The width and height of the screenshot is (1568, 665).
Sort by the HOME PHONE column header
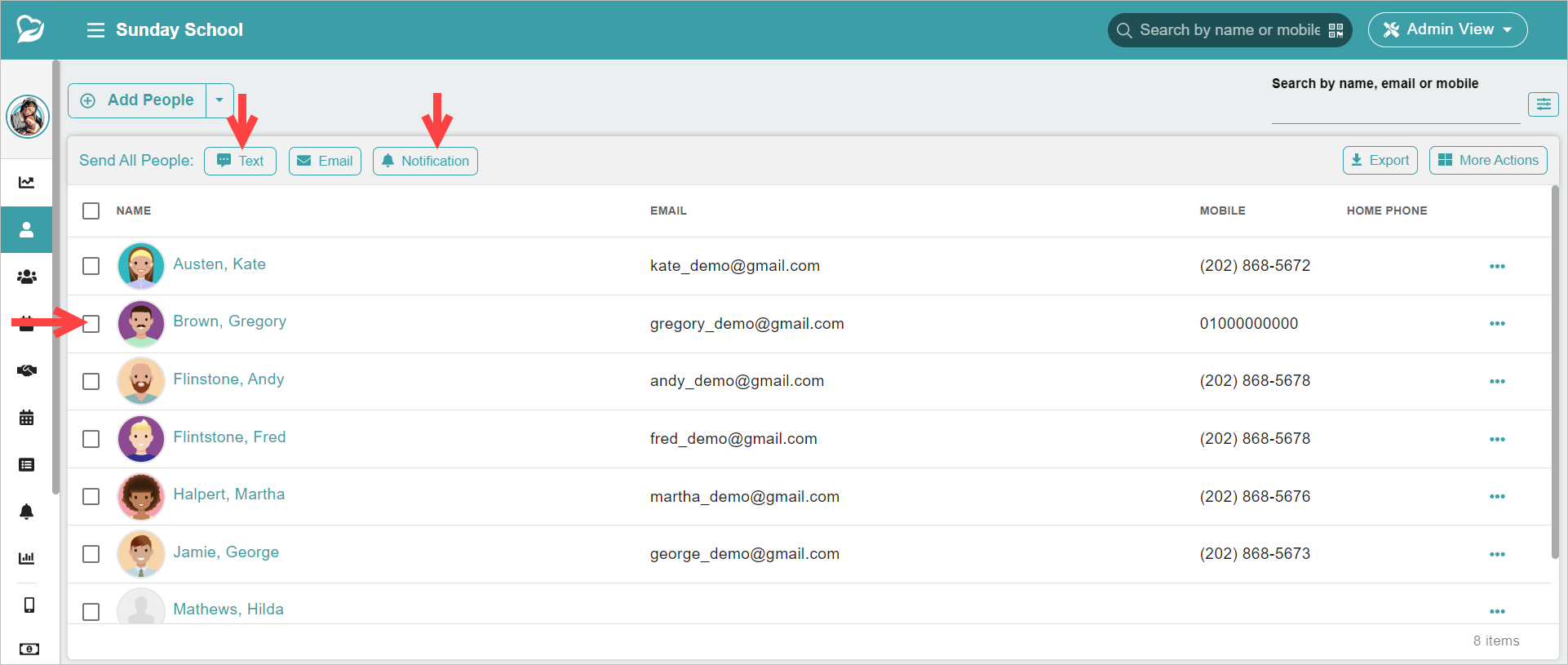[x=1387, y=211]
